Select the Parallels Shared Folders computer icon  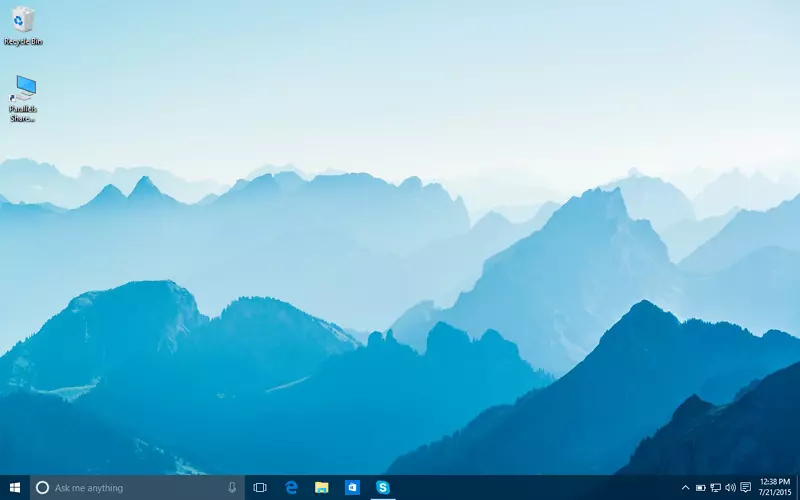coord(23,88)
